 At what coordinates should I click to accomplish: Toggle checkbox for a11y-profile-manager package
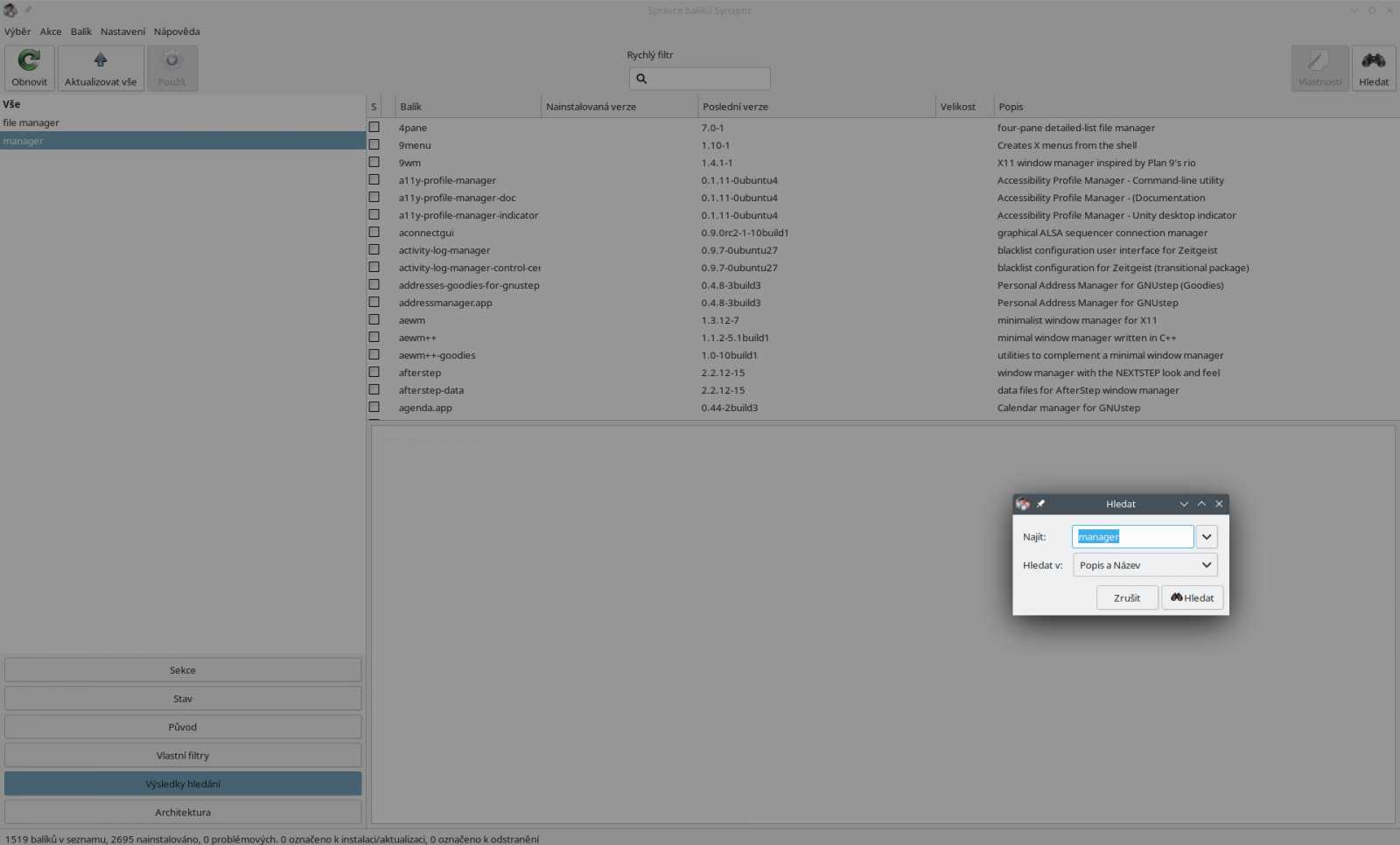[x=374, y=179]
